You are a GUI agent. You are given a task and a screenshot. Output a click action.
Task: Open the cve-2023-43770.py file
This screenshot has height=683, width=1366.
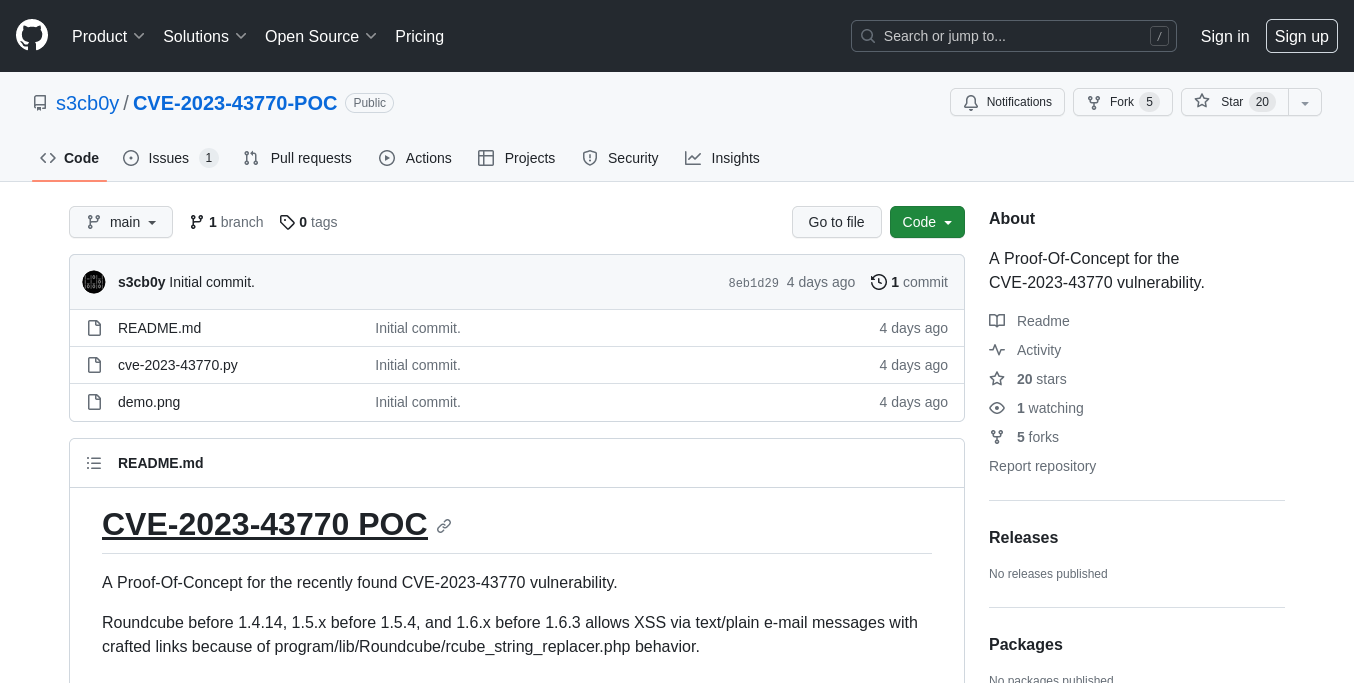pos(178,365)
